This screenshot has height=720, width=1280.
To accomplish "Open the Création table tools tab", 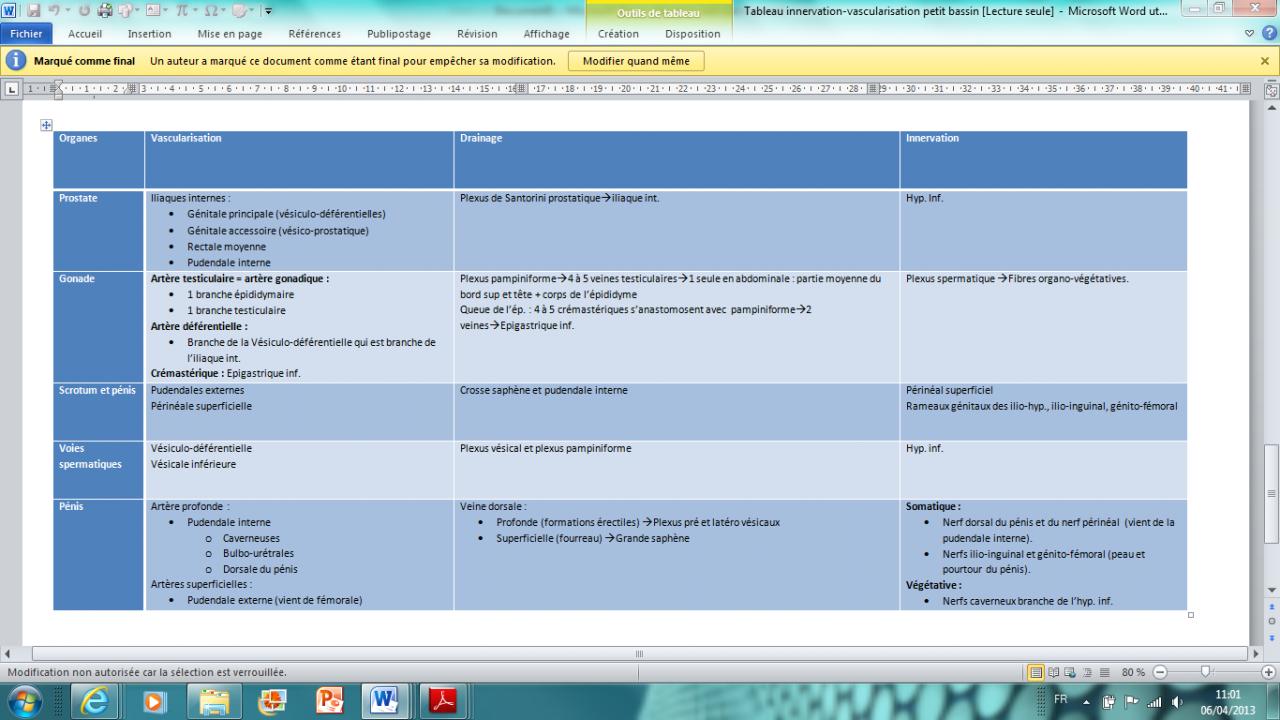I will click(618, 34).
